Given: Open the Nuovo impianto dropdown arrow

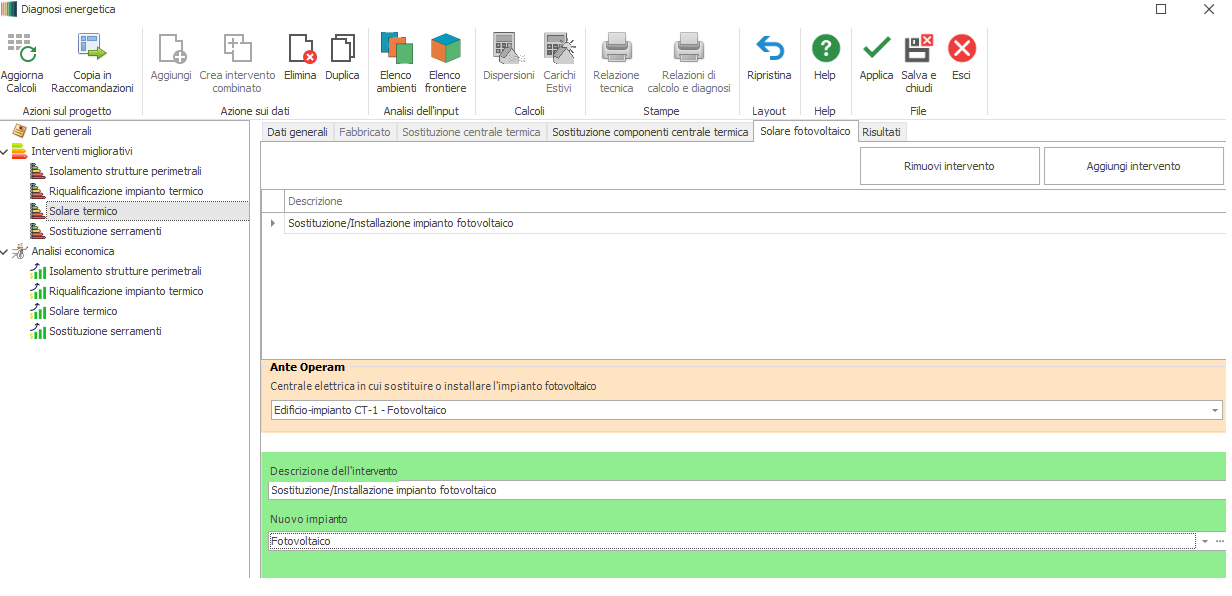Looking at the screenshot, I should tap(1204, 541).
